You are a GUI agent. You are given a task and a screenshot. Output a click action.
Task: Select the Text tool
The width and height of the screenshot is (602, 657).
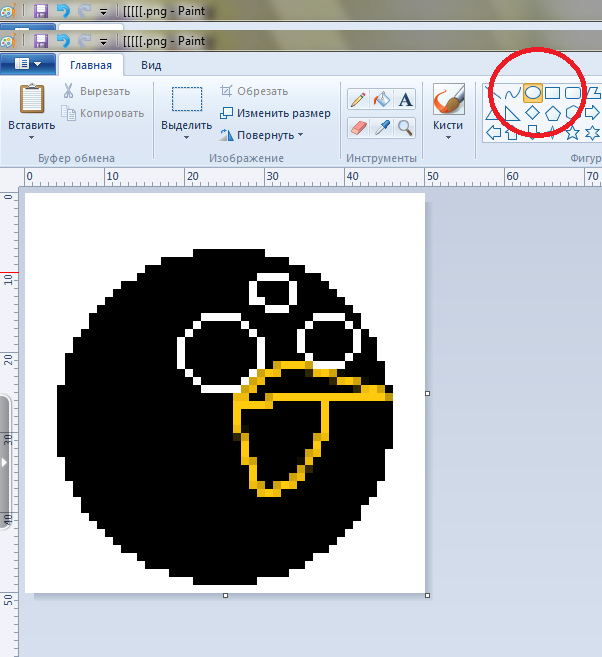[405, 100]
